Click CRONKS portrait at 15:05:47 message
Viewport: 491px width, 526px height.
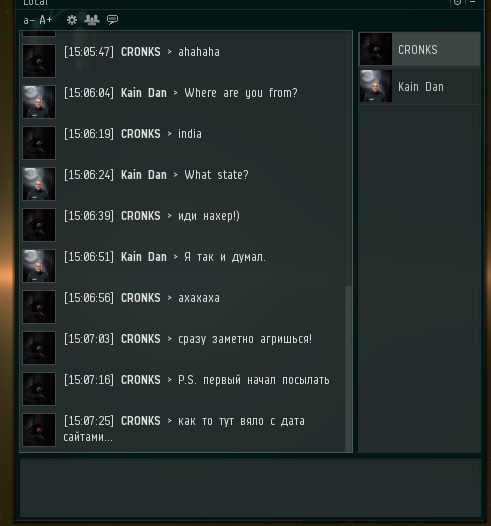point(39,61)
